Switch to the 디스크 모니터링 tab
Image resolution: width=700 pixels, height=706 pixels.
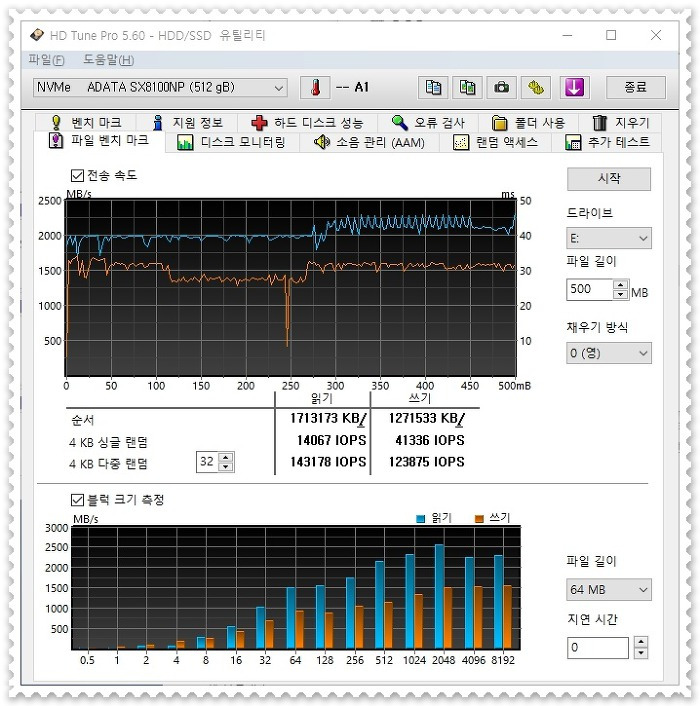[x=231, y=143]
